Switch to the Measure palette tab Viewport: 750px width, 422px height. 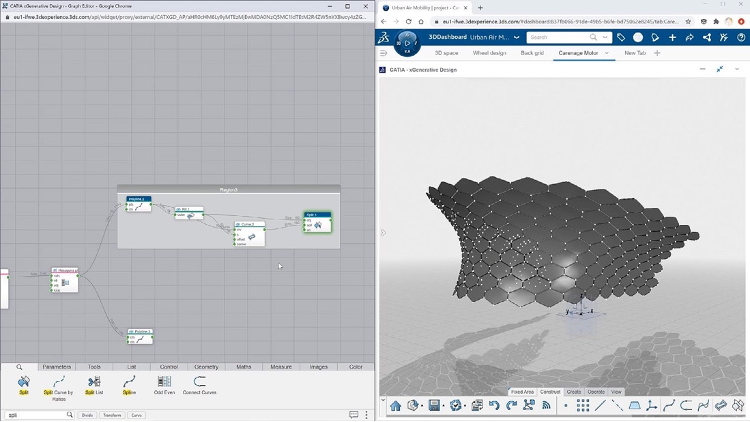[281, 367]
